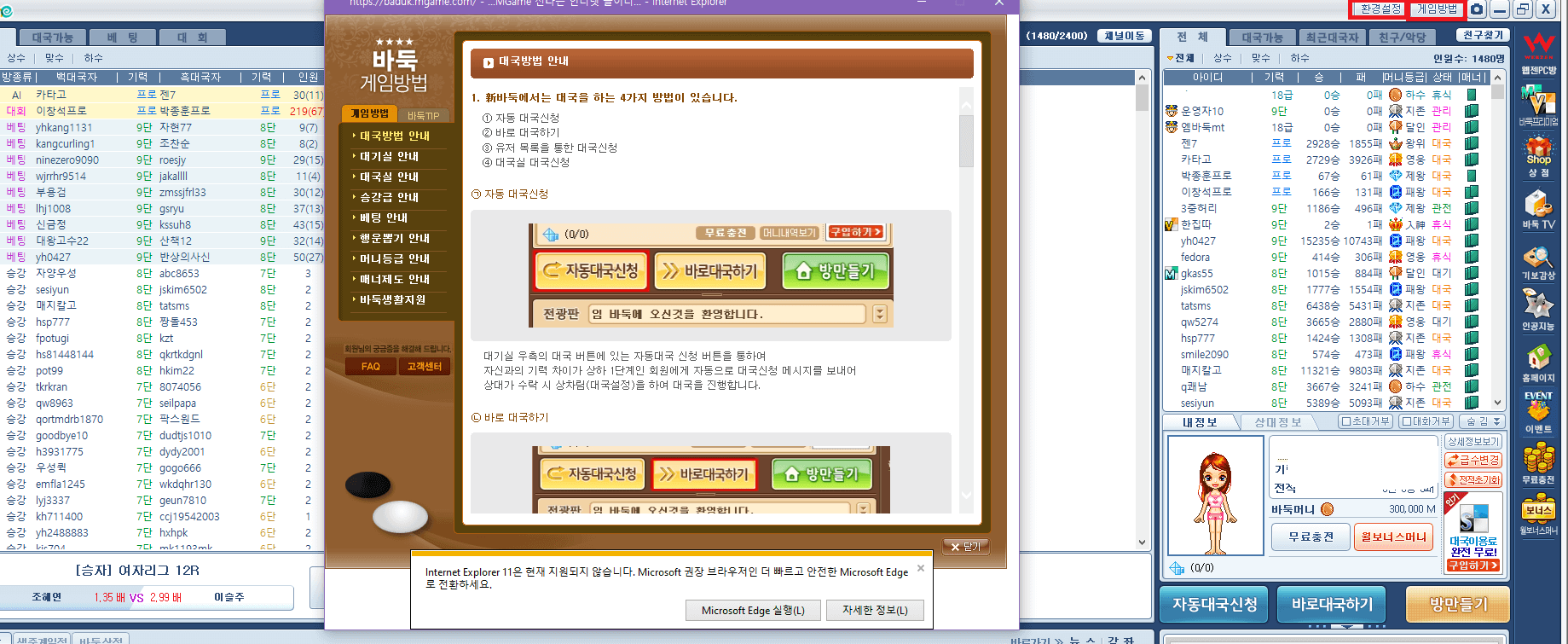This screenshot has width=1568, height=644.
Task: Click the 닫기 button of help window
Action: coord(966,547)
